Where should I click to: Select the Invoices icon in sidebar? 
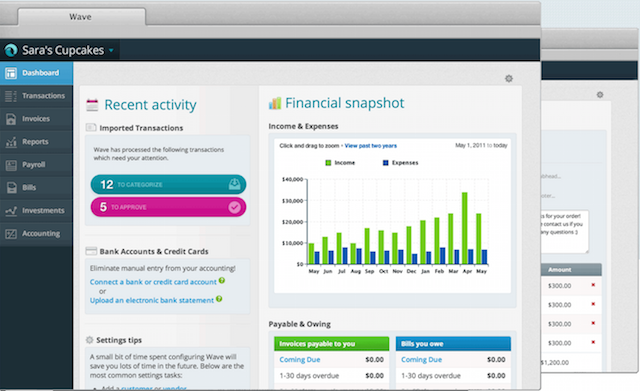tap(11, 119)
